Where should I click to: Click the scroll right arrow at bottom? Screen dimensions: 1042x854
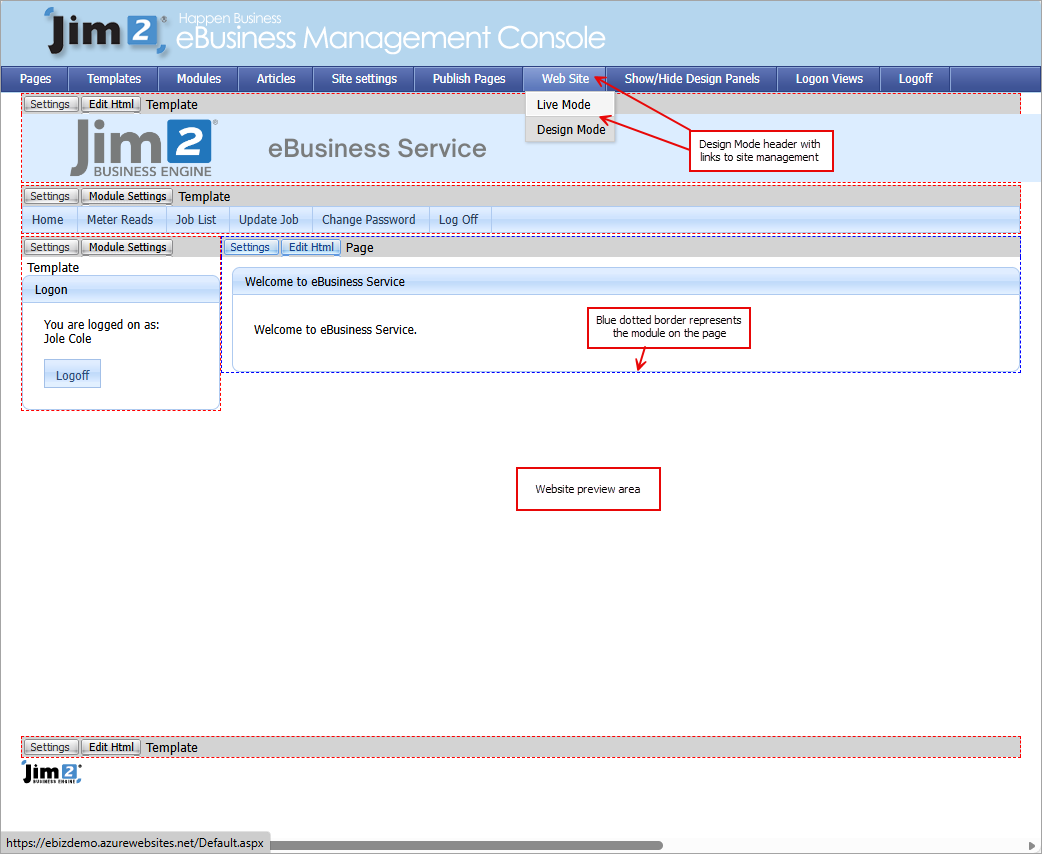pyautogui.click(x=1033, y=845)
